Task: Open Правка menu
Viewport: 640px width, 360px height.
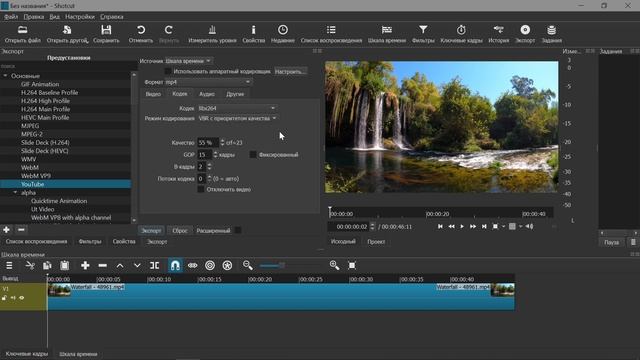Action: 33,17
